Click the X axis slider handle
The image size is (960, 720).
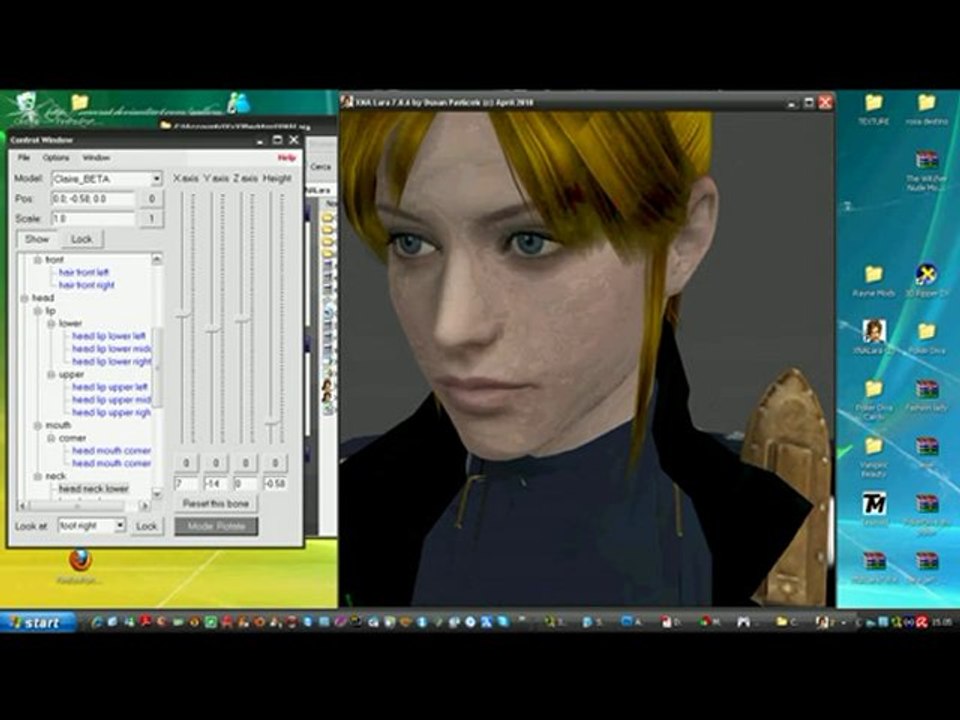pos(183,315)
